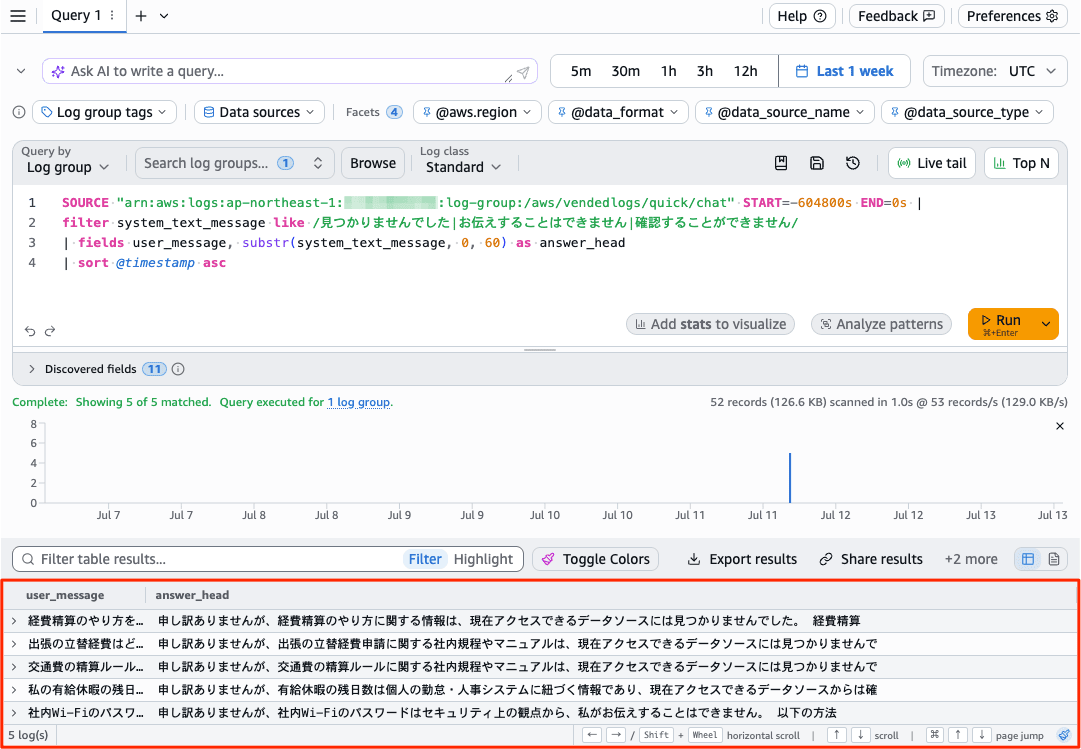1081x749 pixels.
Task: Open the @aws.region facet dropdown
Action: click(476, 112)
